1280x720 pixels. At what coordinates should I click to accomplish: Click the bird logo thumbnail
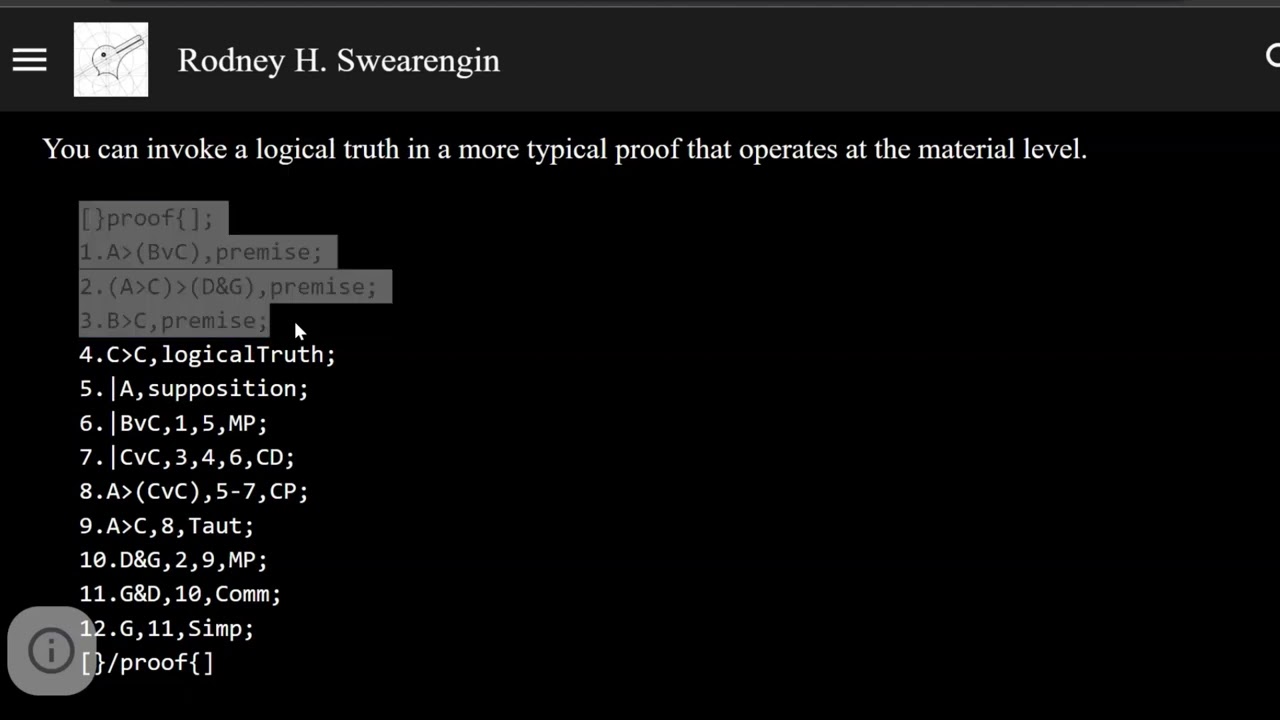pos(111,60)
